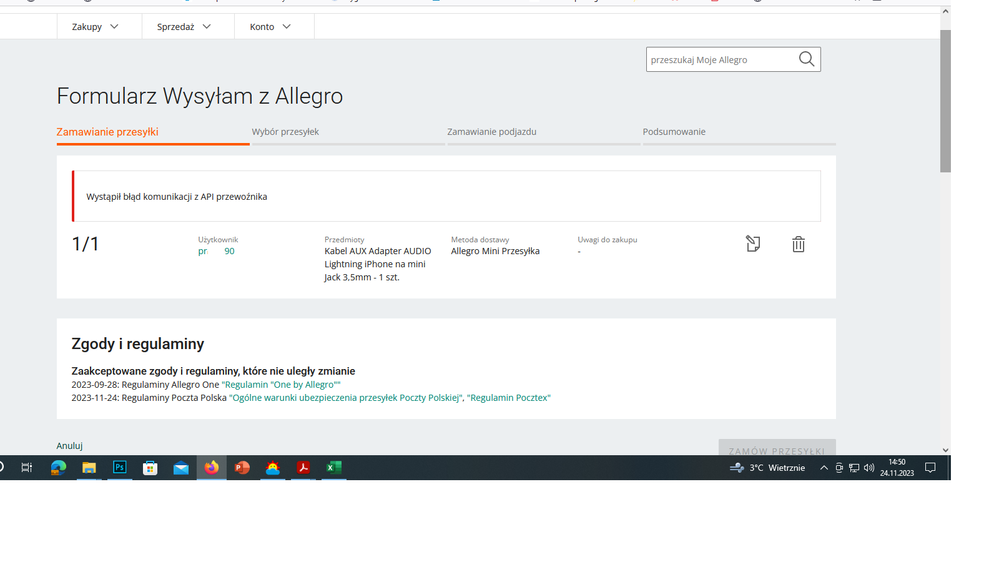Click the Meet Now camera tray icon
The width and height of the screenshot is (999, 562).
[x=839, y=468]
